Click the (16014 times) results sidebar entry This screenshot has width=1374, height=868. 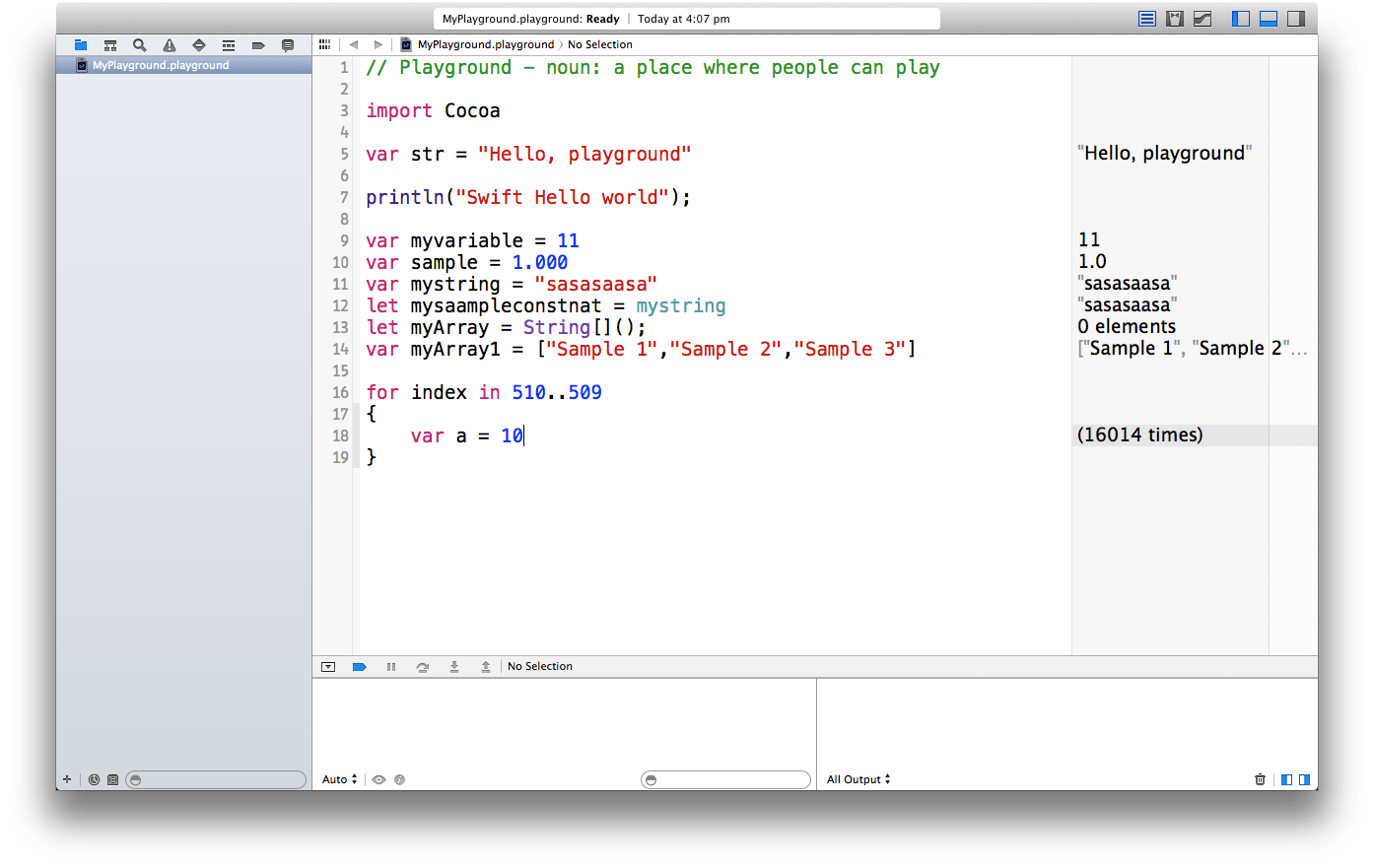pyautogui.click(x=1139, y=434)
